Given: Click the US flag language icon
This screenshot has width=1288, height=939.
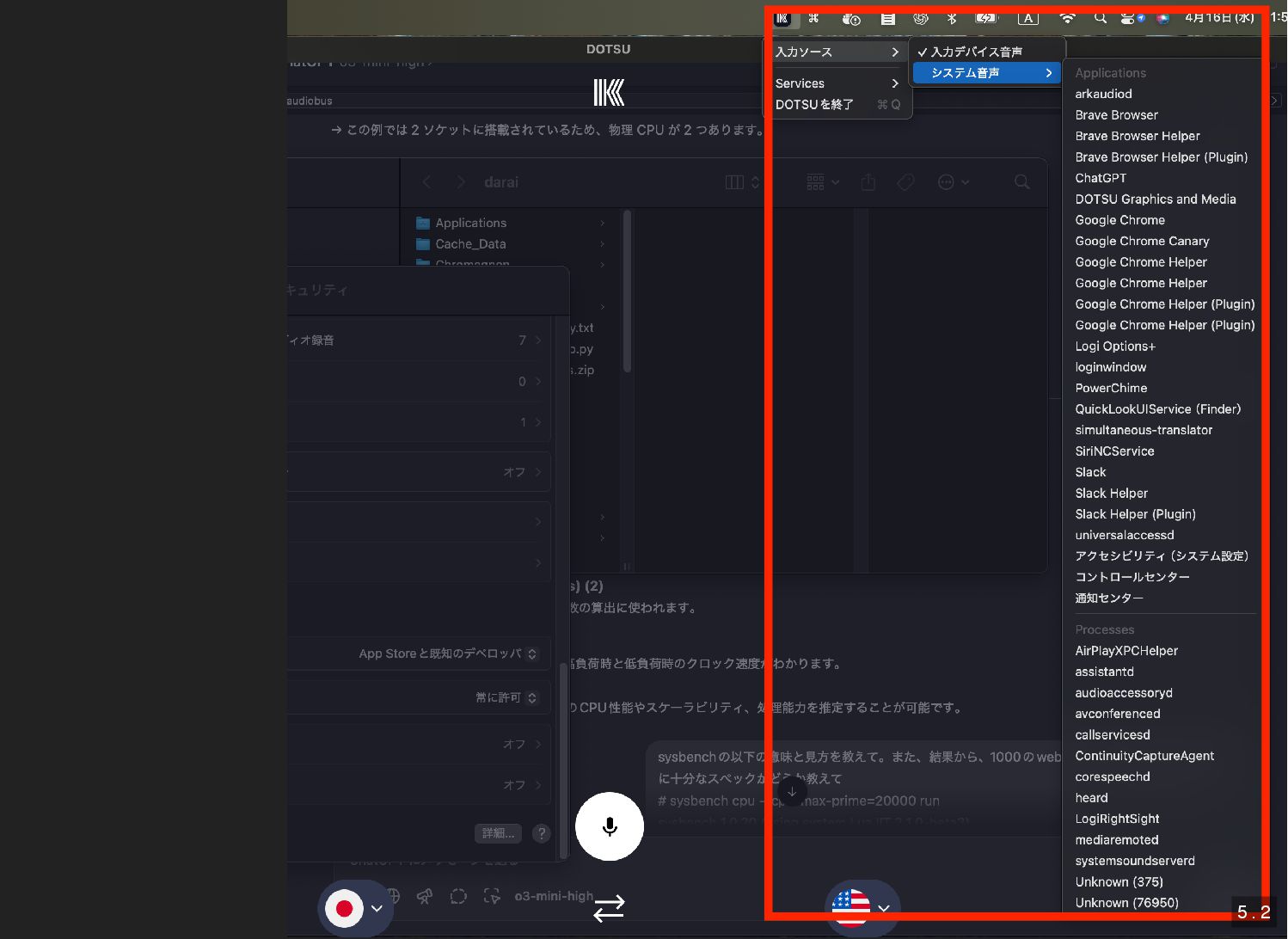Looking at the screenshot, I should (x=851, y=907).
